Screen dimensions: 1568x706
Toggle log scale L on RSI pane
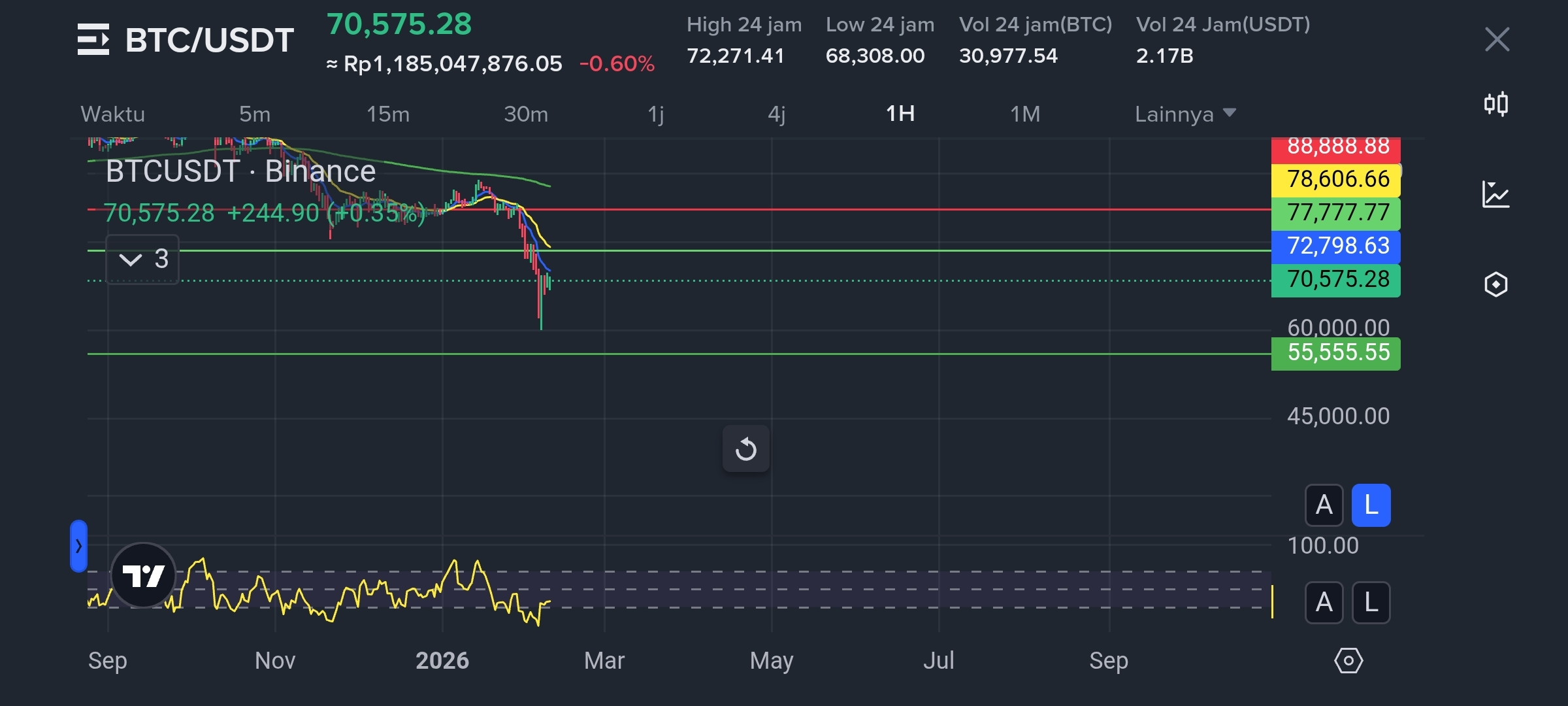[1371, 603]
